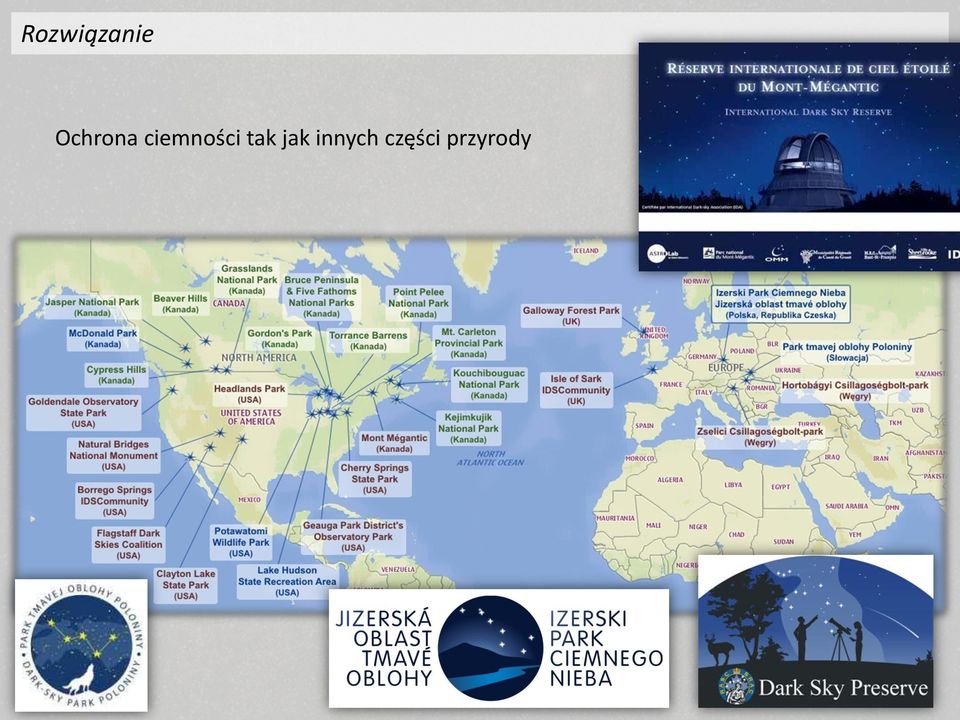The image size is (960, 720).
Task: Click the EUROPE map label
Action: click(726, 368)
